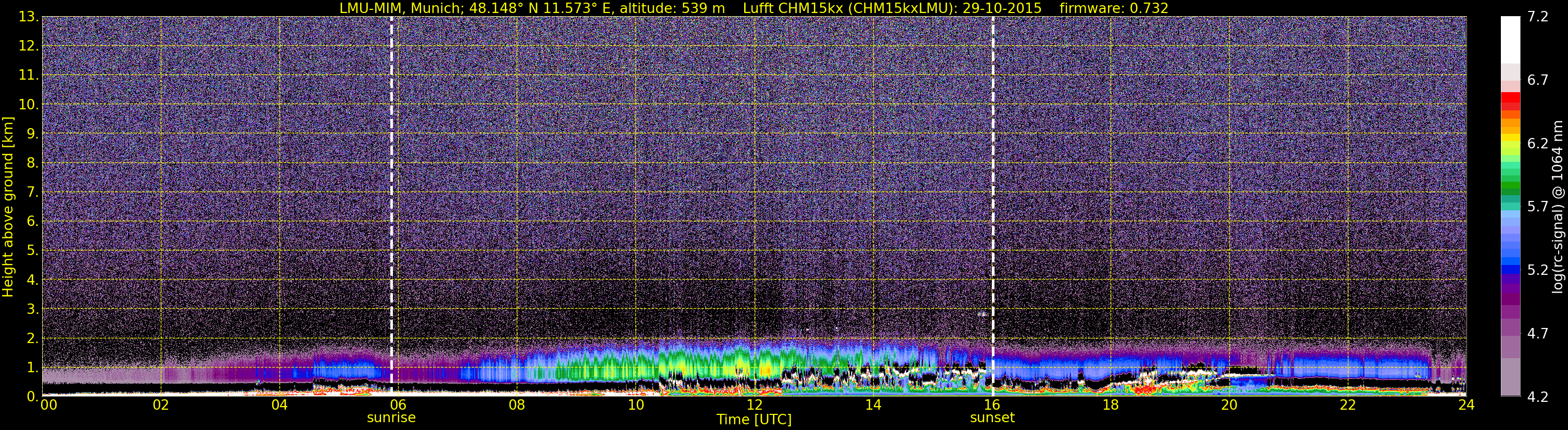Viewport: 1568px width, 430px height.
Task: Click the sunset dashed vertical line
Action: [x=993, y=206]
